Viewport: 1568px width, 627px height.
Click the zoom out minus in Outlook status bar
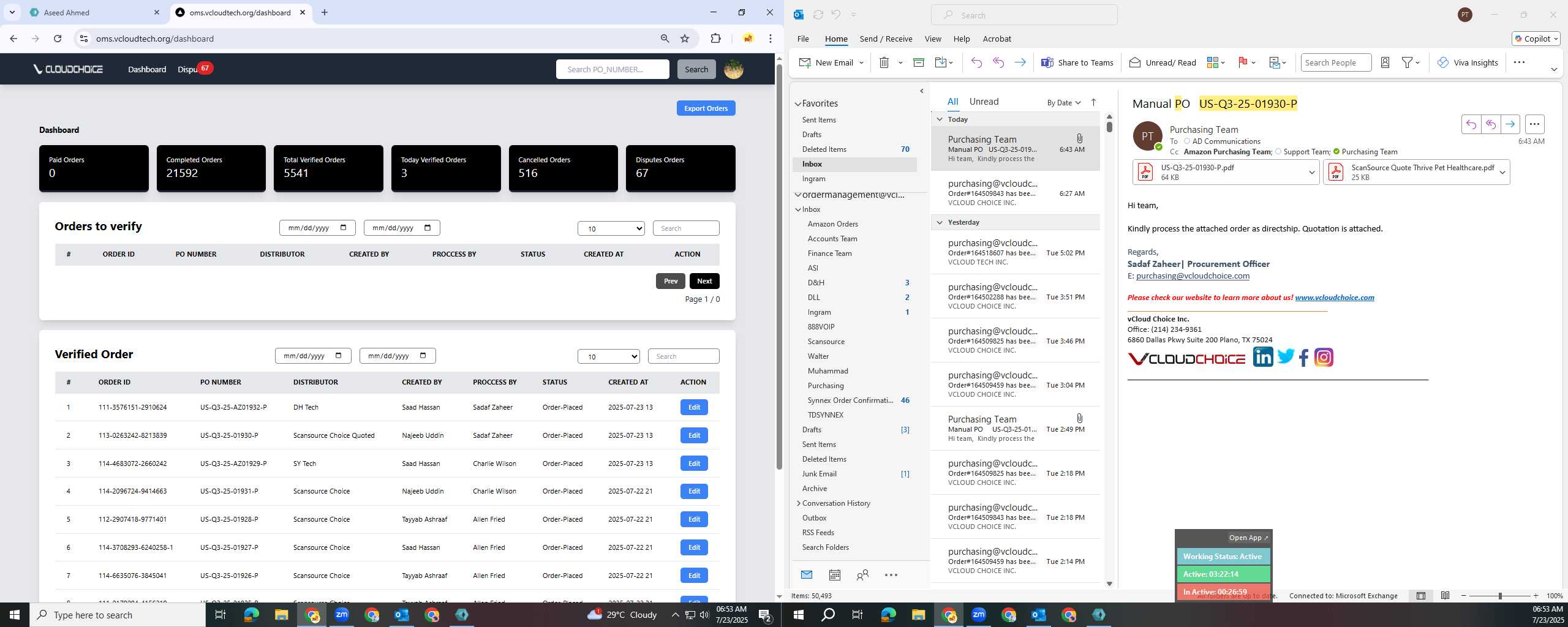1464,596
